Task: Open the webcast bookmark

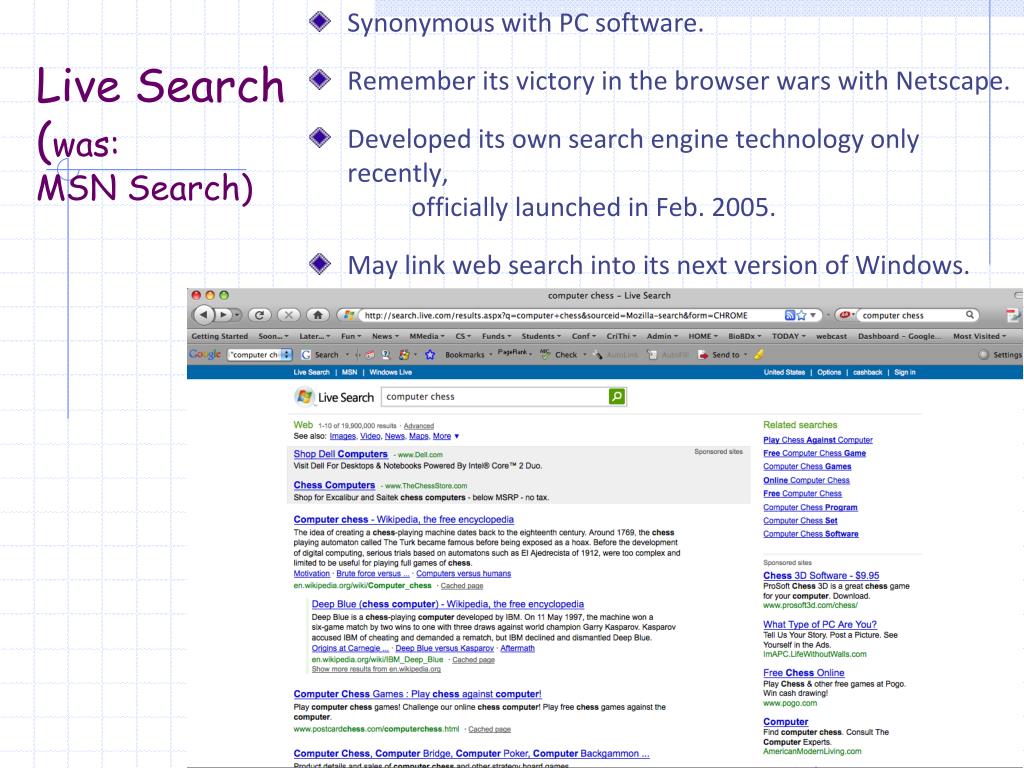Action: coord(831,336)
